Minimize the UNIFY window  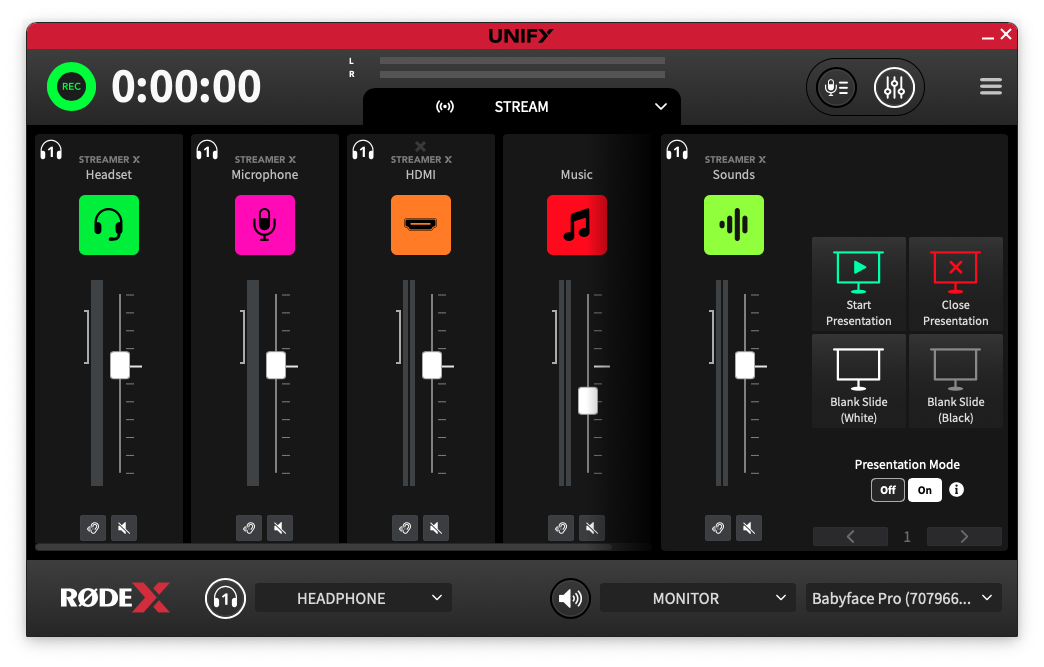pyautogui.click(x=988, y=38)
